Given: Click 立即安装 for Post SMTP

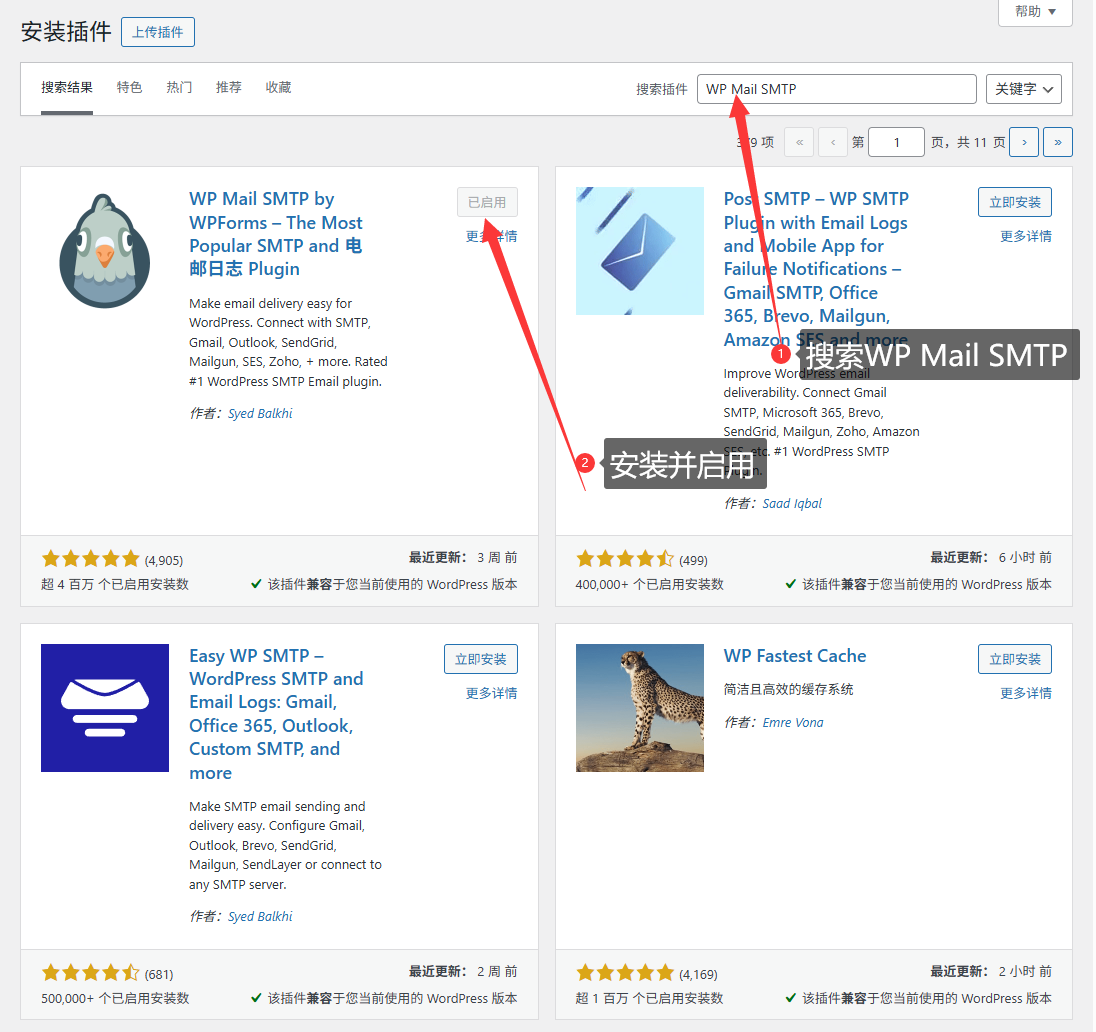Looking at the screenshot, I should (1015, 202).
